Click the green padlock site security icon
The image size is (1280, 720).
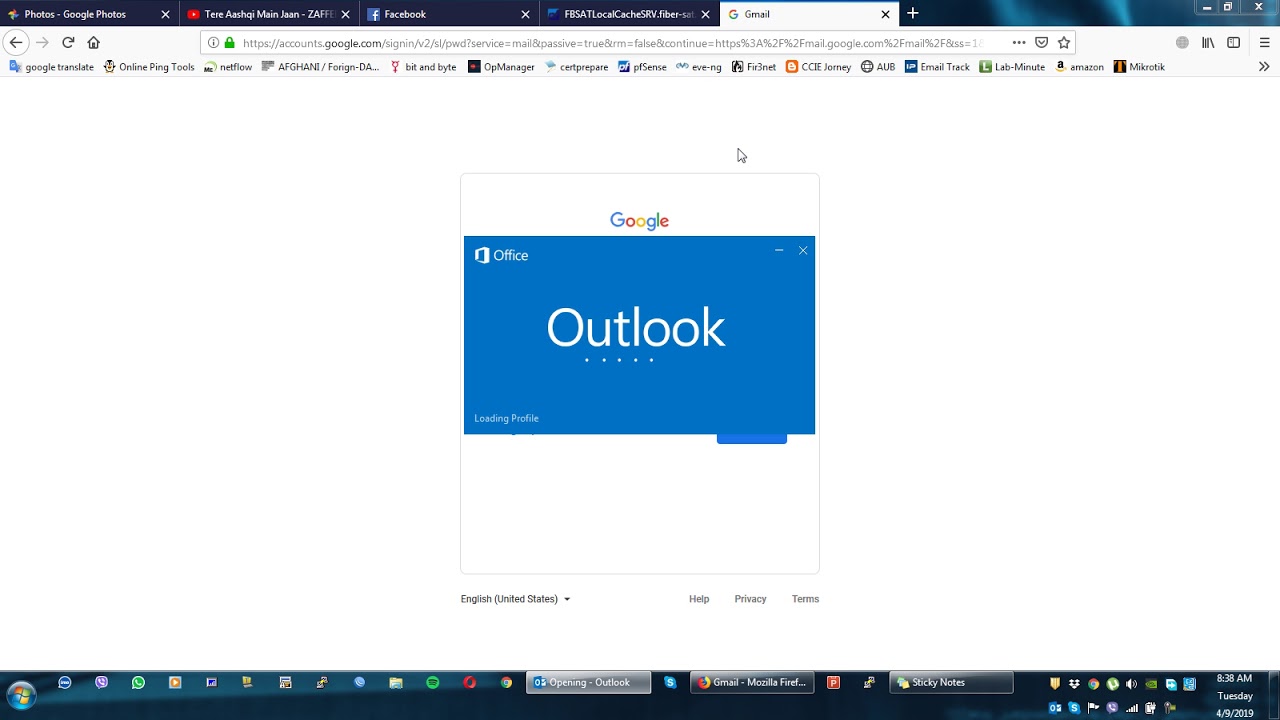click(x=230, y=43)
